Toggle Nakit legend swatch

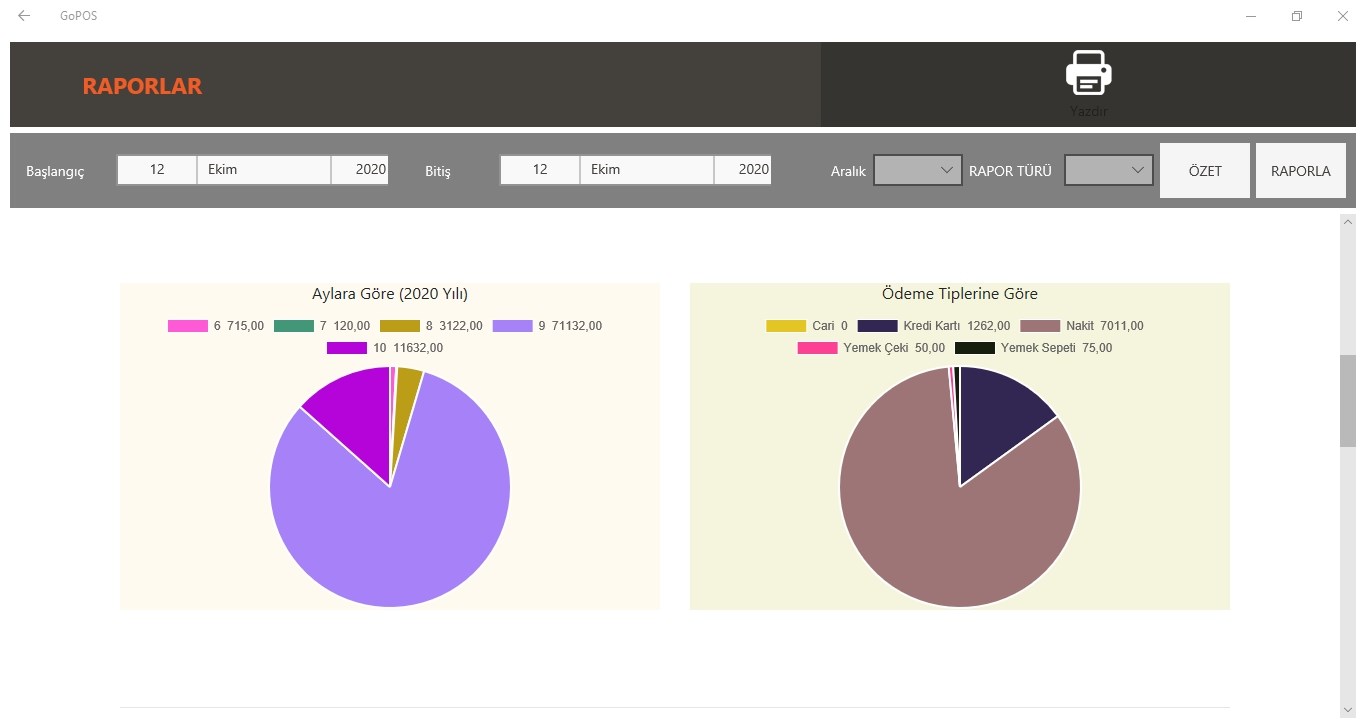(1040, 326)
